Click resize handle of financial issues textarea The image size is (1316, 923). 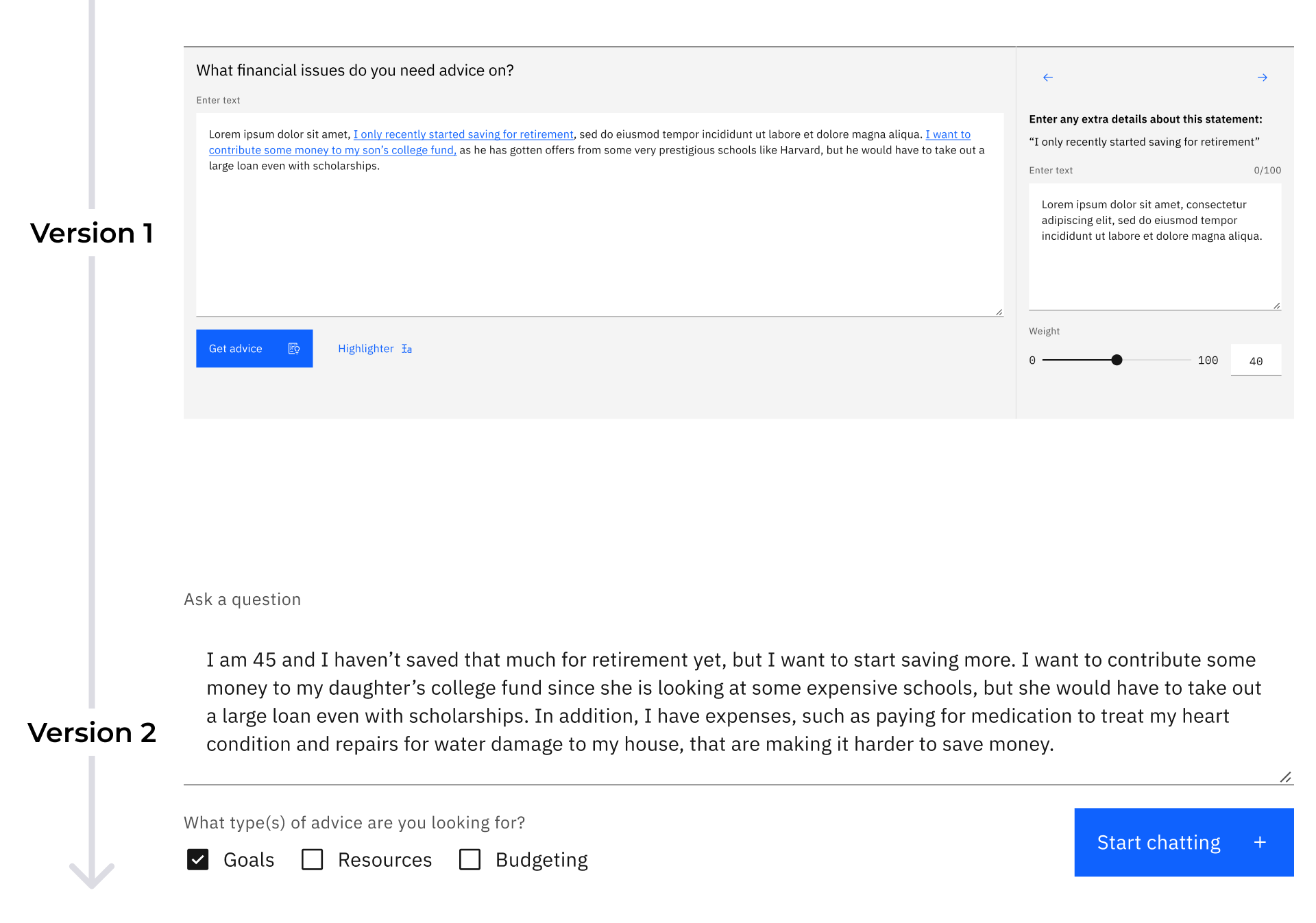999,312
